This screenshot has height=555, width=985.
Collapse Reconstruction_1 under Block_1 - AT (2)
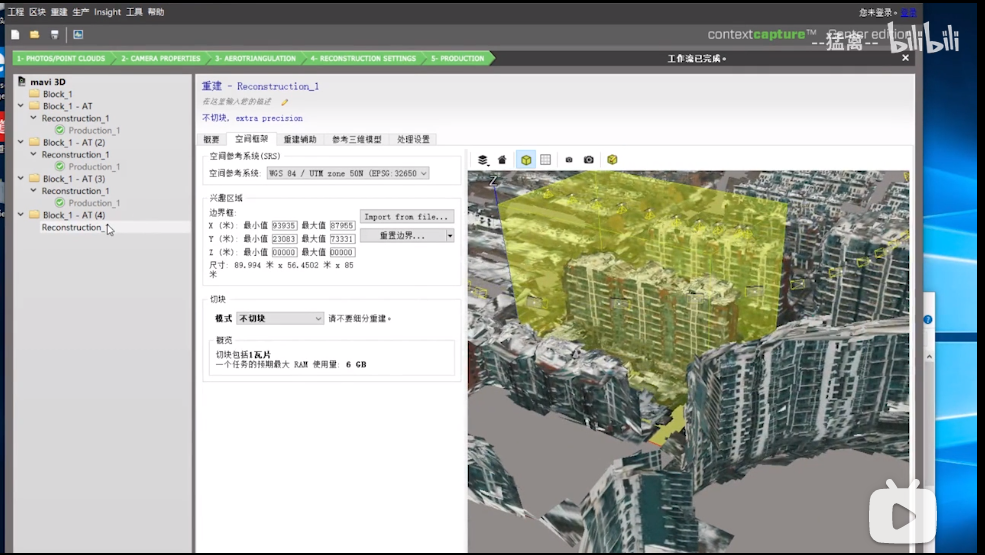33,154
